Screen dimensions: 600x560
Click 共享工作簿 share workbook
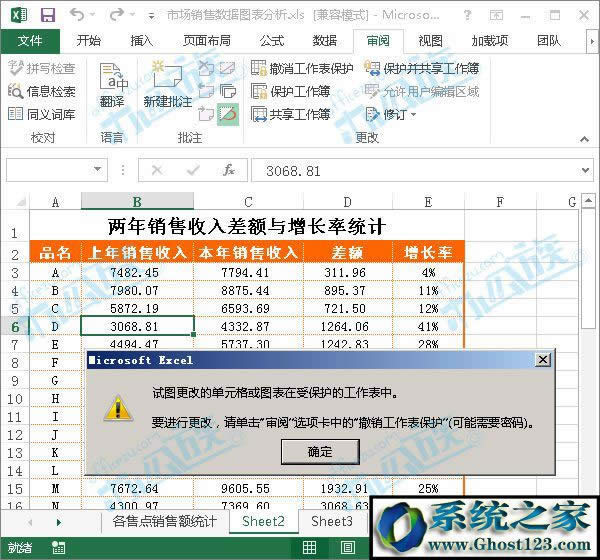point(291,114)
